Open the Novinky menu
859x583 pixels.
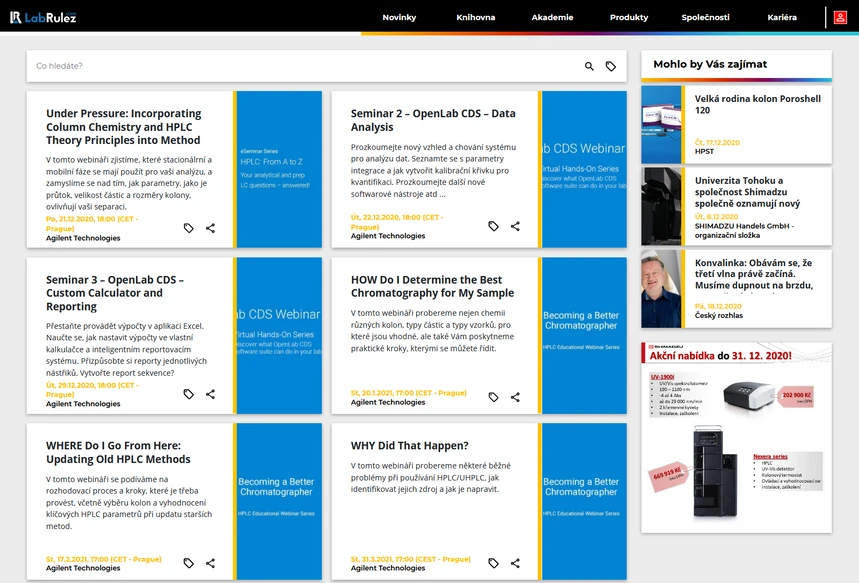[399, 18]
